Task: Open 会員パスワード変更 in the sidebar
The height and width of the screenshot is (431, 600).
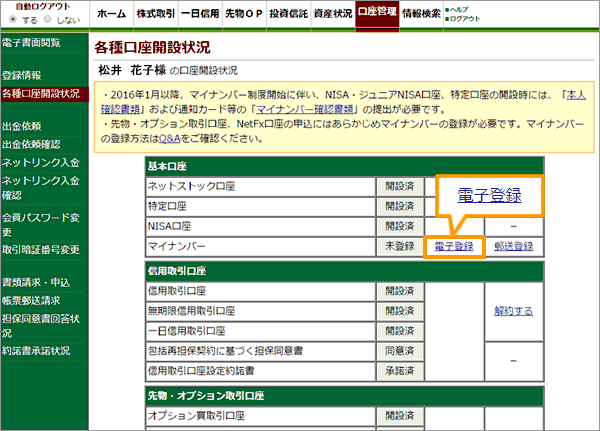Action: [x=41, y=225]
